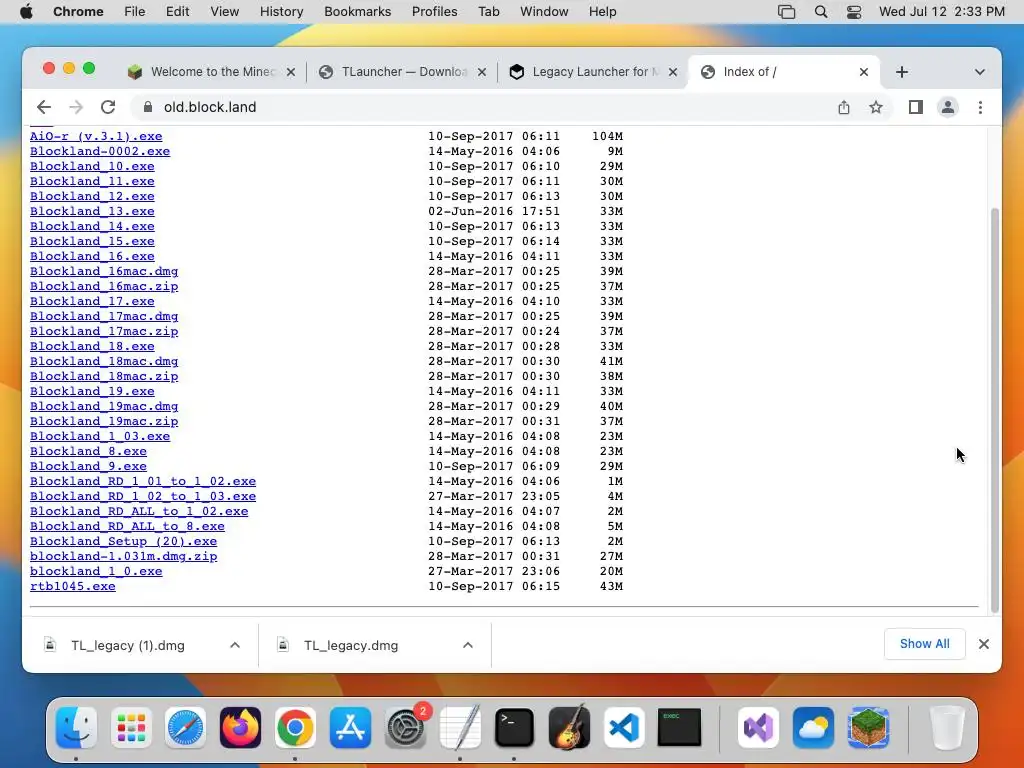Open the App Store in the Dock
The image size is (1024, 768).
tap(350, 727)
